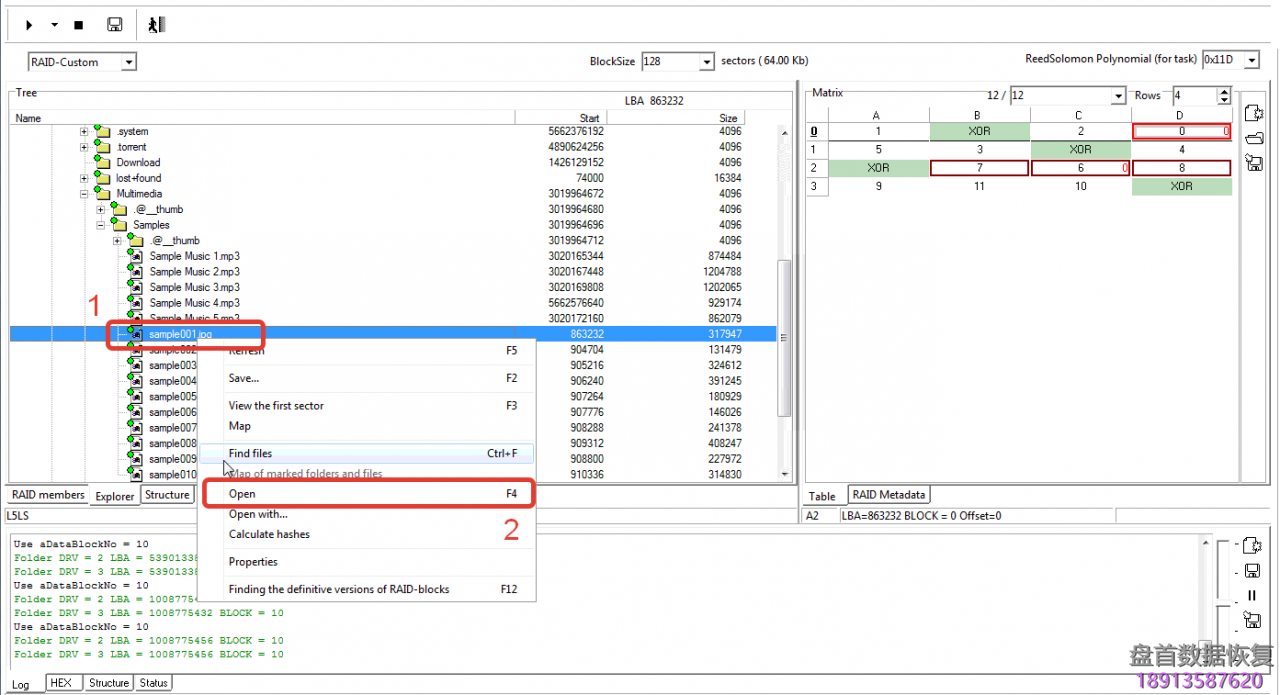Stop the current task with the stop icon
Screen dimensions: 1280x695
tap(77, 24)
